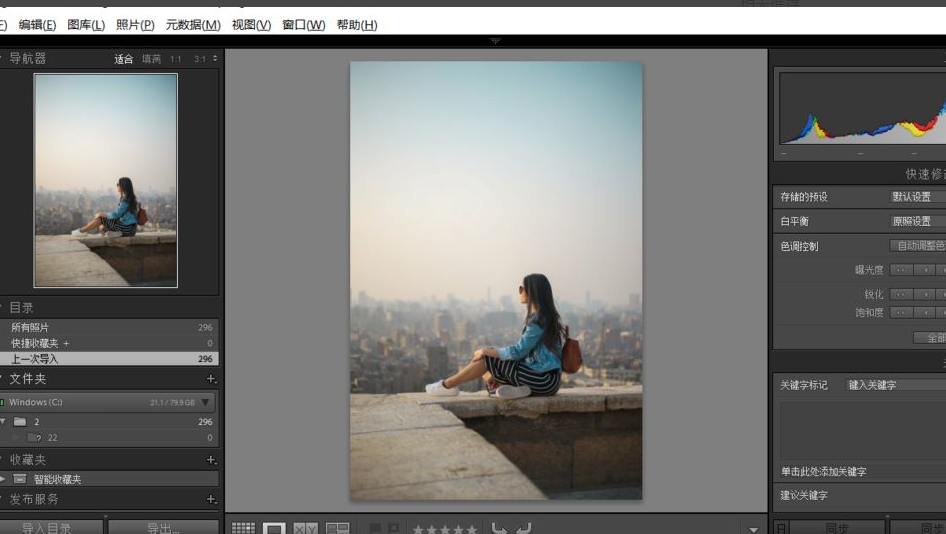The width and height of the screenshot is (946, 534).
Task: Expand the 智能收藏夹 collection set
Action: click(4, 479)
